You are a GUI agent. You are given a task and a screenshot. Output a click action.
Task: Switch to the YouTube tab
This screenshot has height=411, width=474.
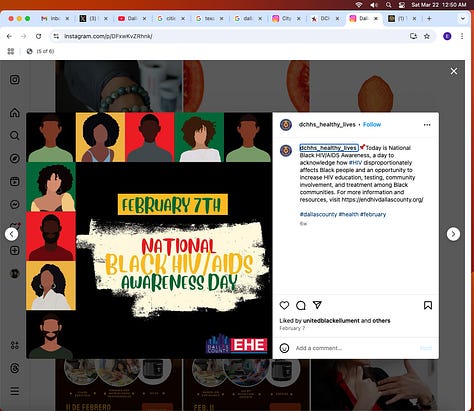132,19
